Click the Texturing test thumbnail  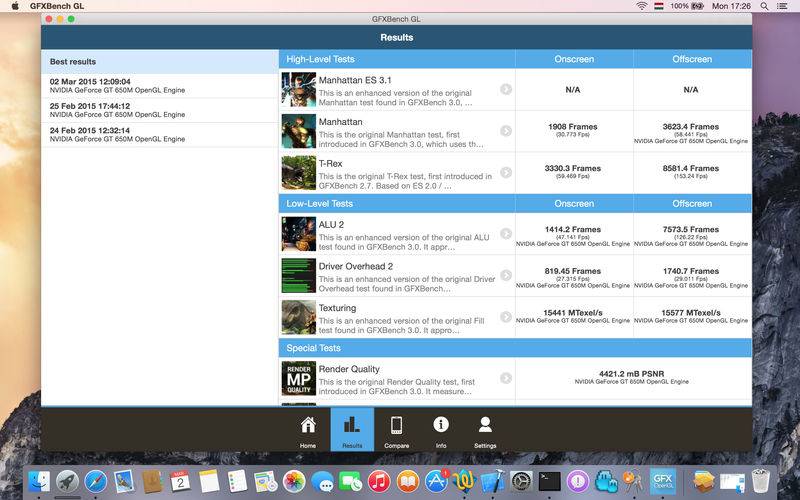coord(298,317)
